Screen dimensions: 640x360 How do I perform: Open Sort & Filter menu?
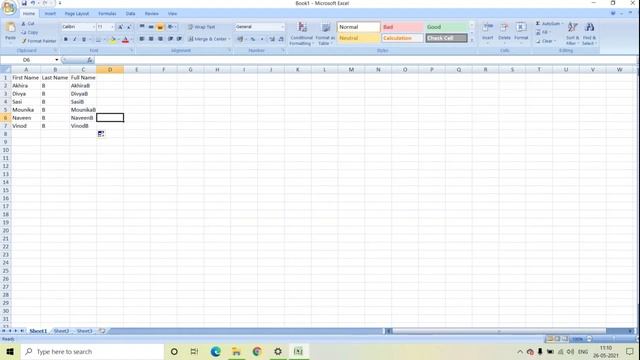(572, 33)
